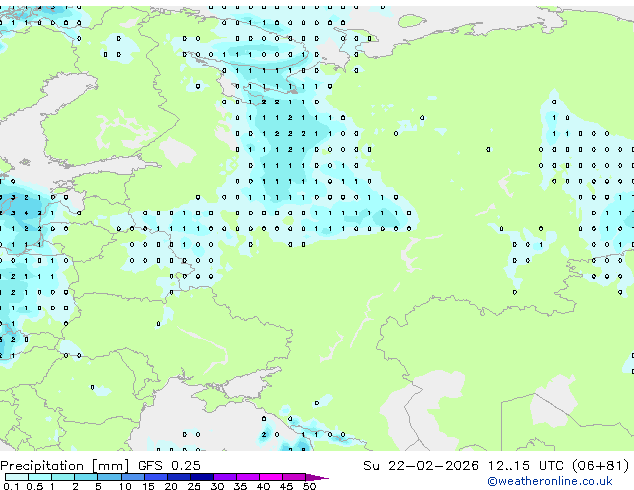This screenshot has height=490, width=634.
Task: Click the 0.1–0.5 mm legend color swatch
Action: (x=17, y=477)
